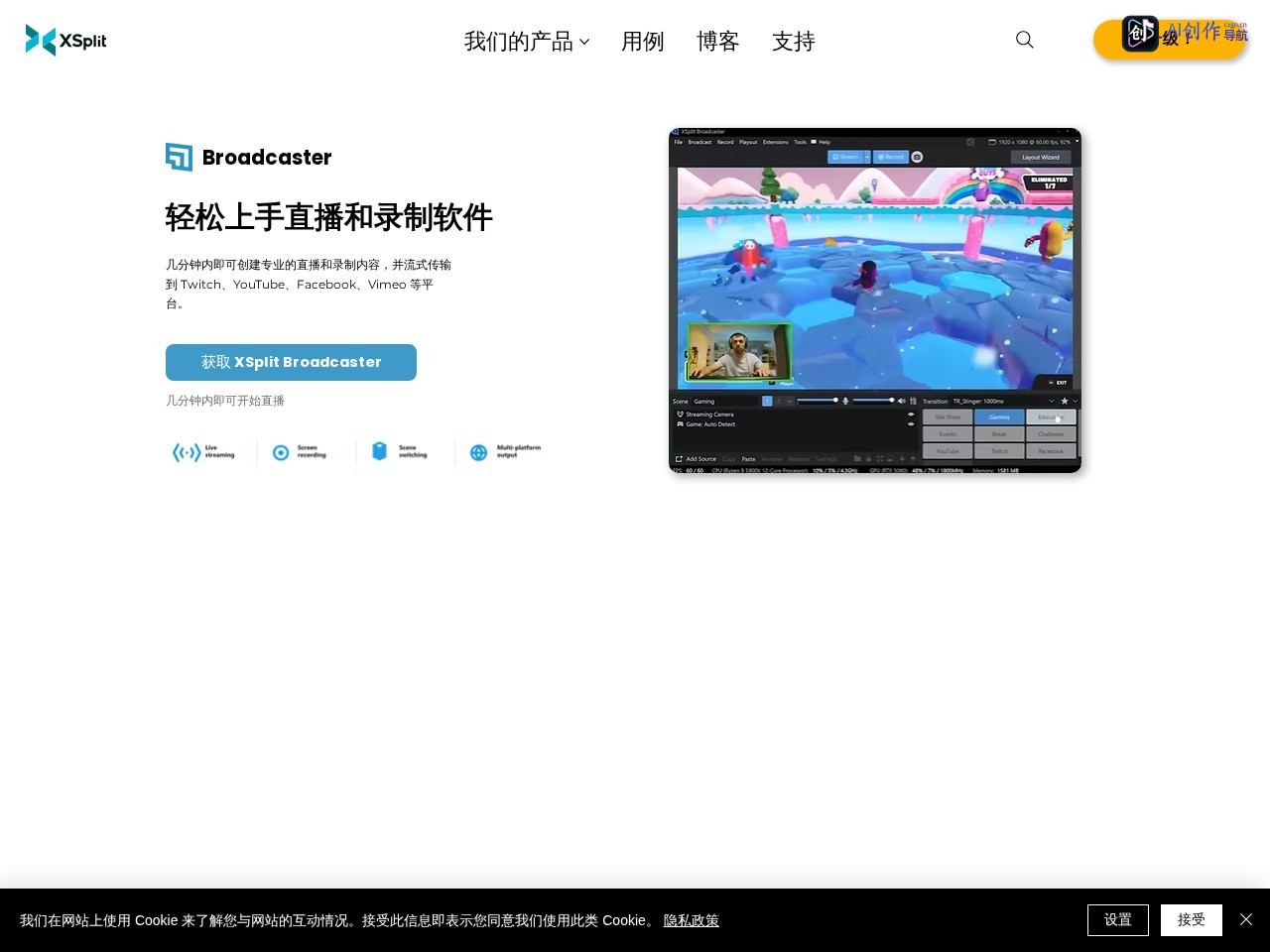Click the share icon near resolution text

click(970, 142)
